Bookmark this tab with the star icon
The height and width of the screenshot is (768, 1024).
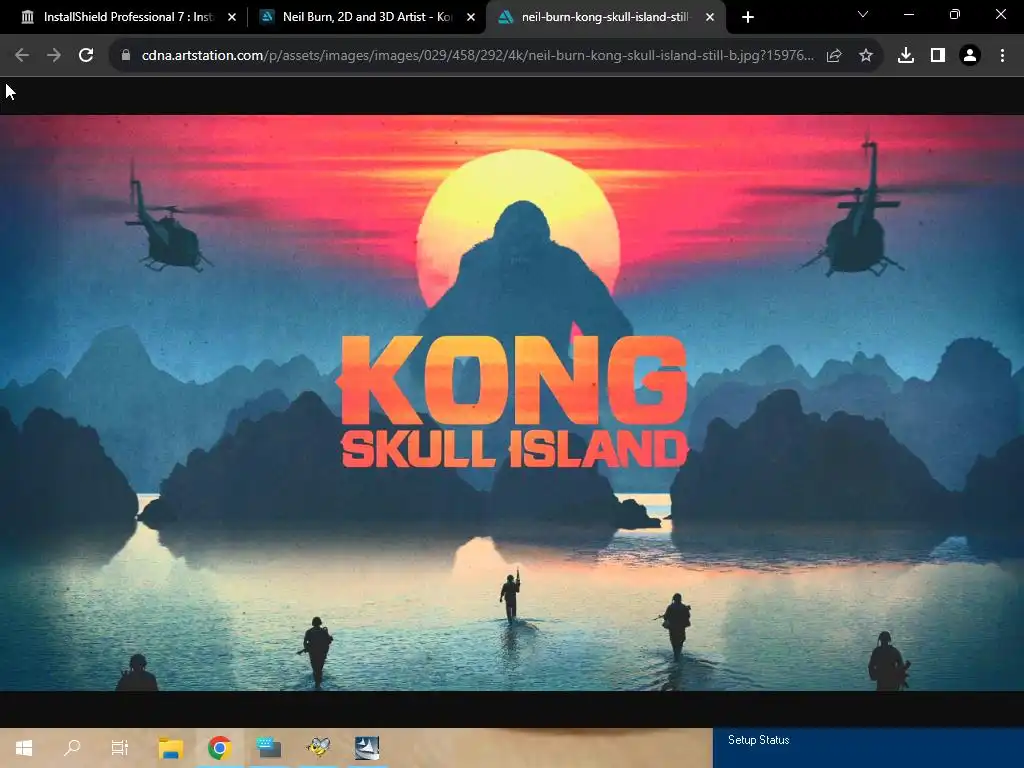[x=866, y=56]
